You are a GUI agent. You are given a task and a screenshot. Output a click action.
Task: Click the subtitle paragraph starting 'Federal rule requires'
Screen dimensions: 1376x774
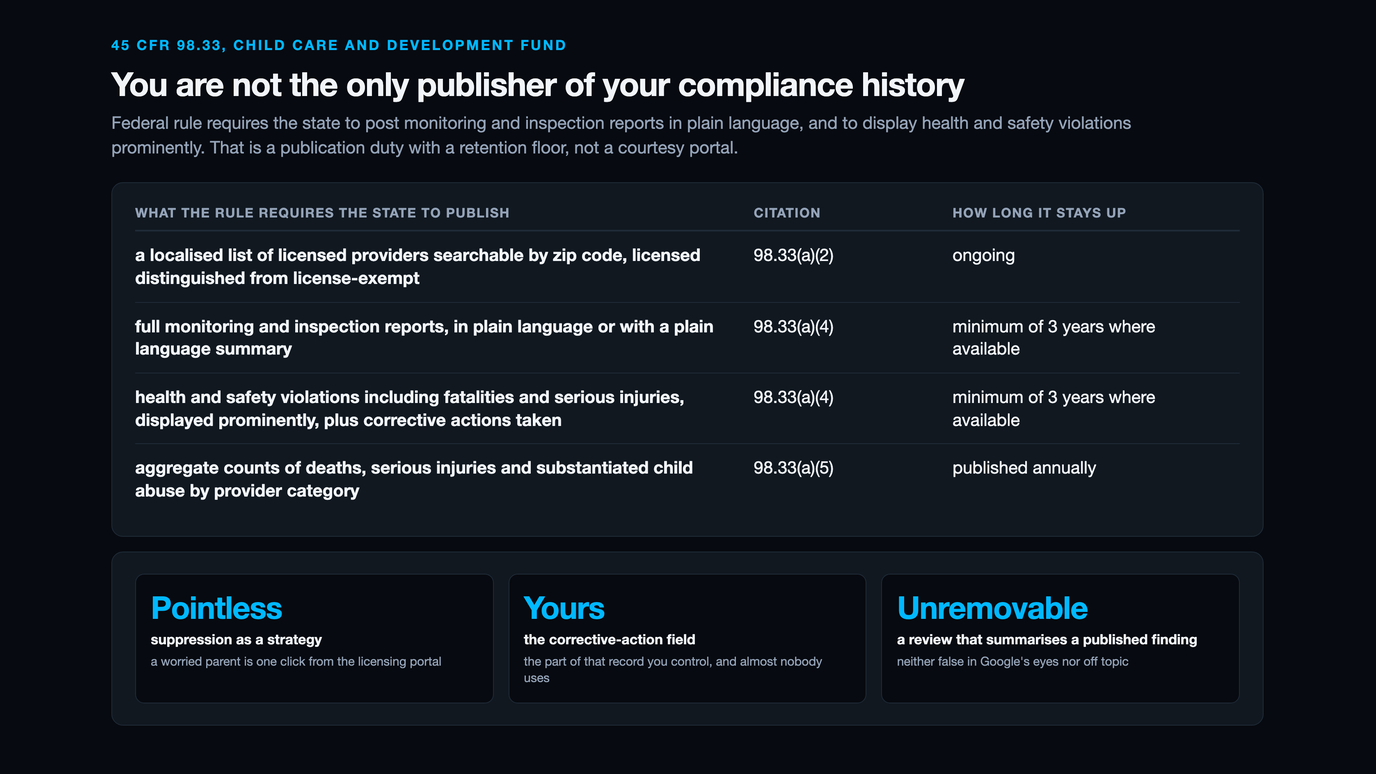pos(621,136)
